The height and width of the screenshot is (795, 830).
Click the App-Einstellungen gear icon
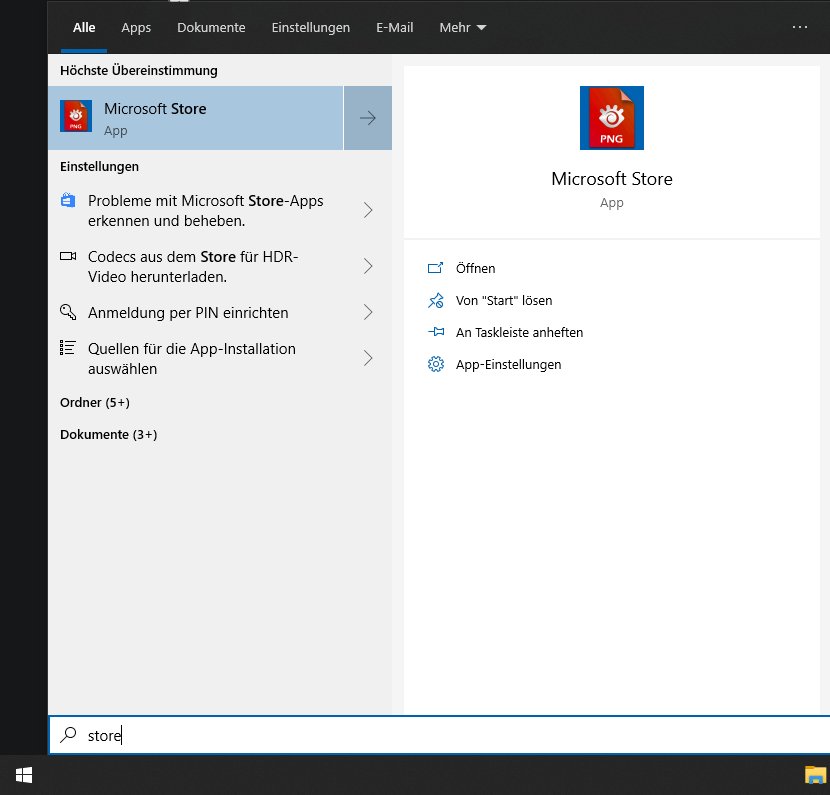[x=436, y=364]
